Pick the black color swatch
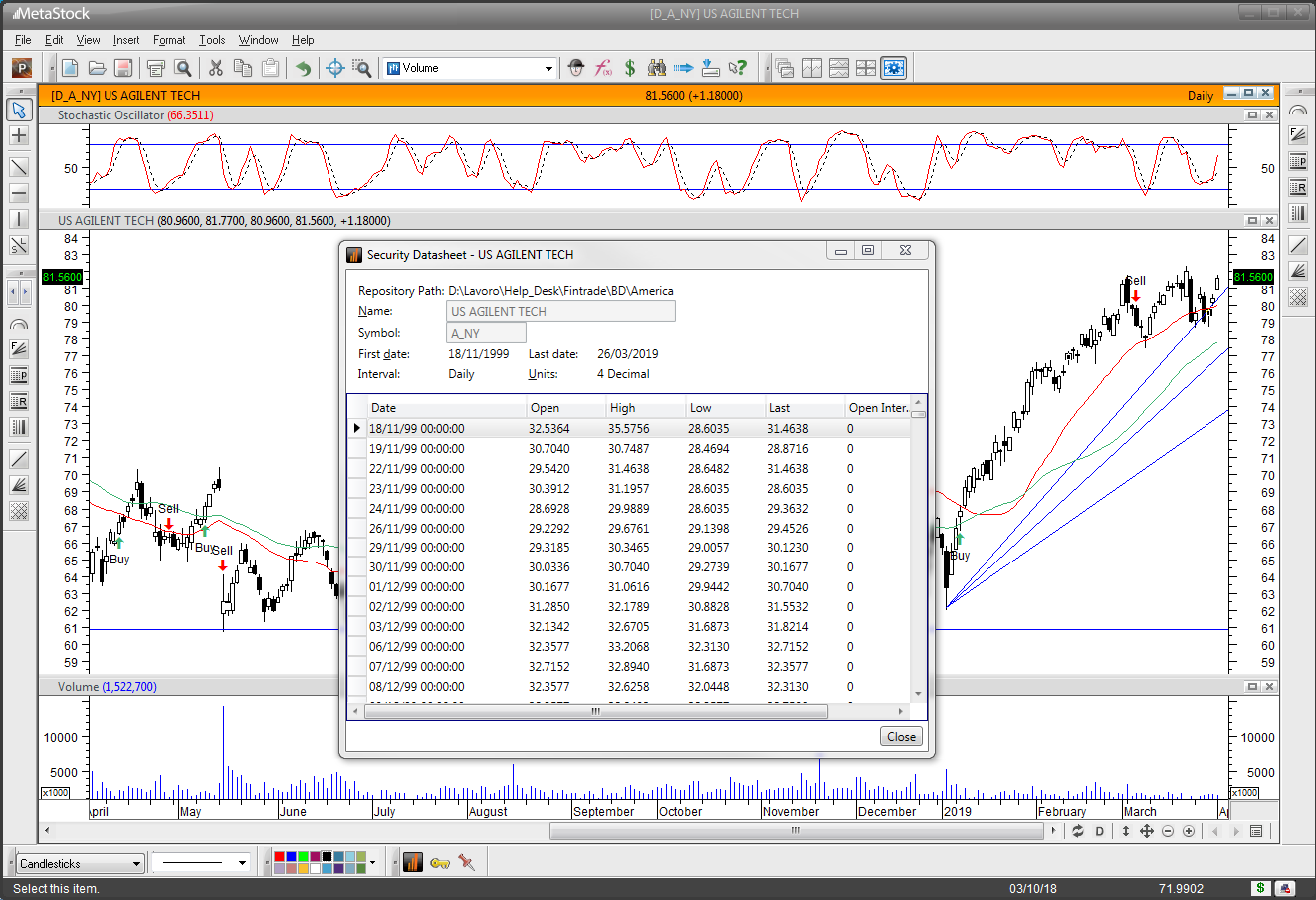 click(x=327, y=857)
